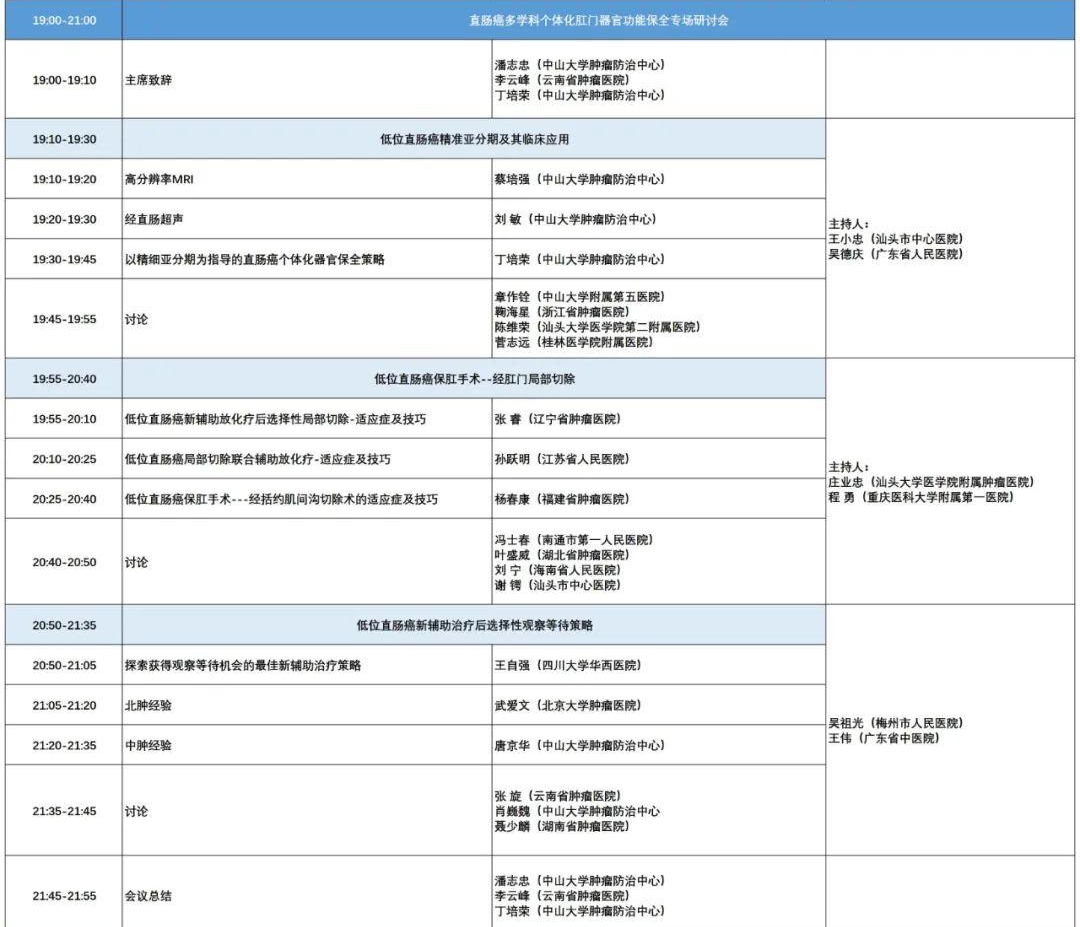
Task: Click the 20:25-20:40 time cell
Action: [64, 499]
